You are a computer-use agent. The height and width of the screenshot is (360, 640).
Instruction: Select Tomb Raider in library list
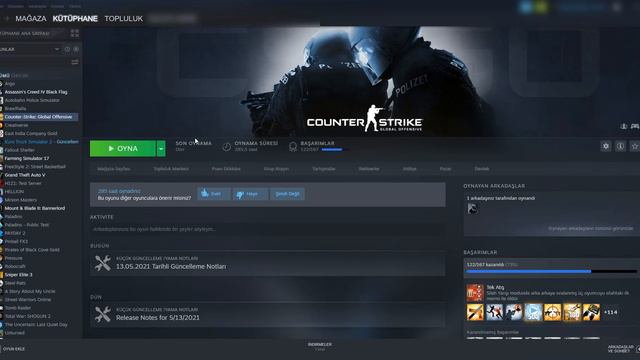click(18, 308)
